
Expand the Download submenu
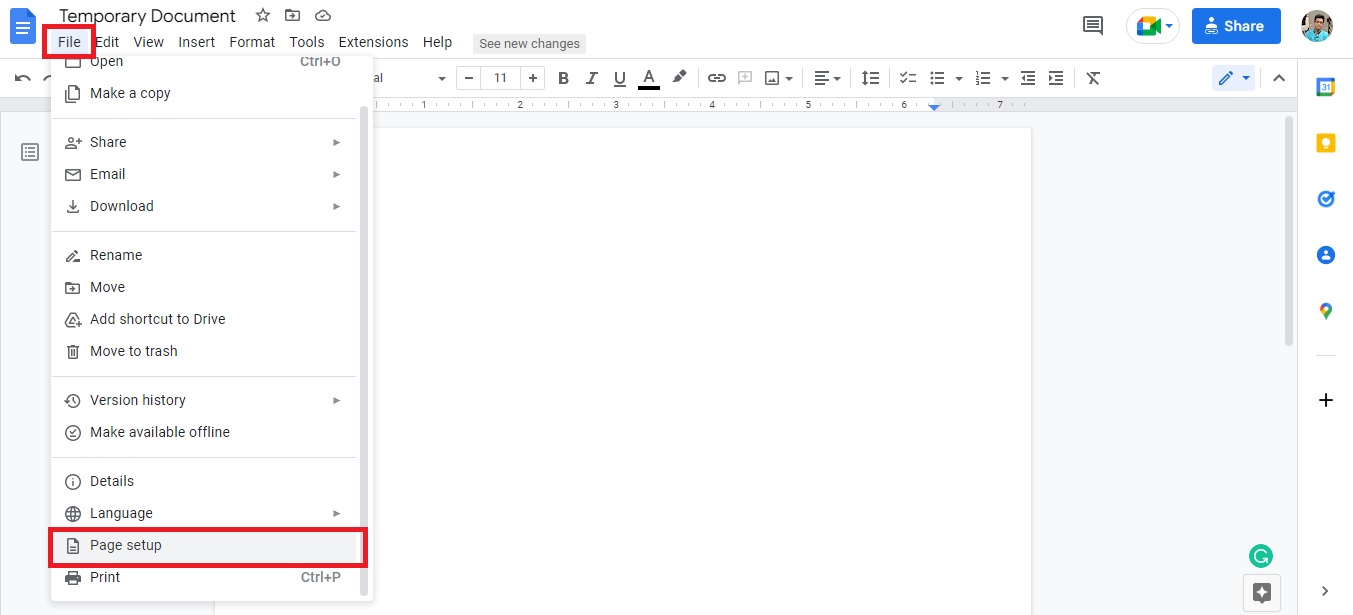[121, 206]
